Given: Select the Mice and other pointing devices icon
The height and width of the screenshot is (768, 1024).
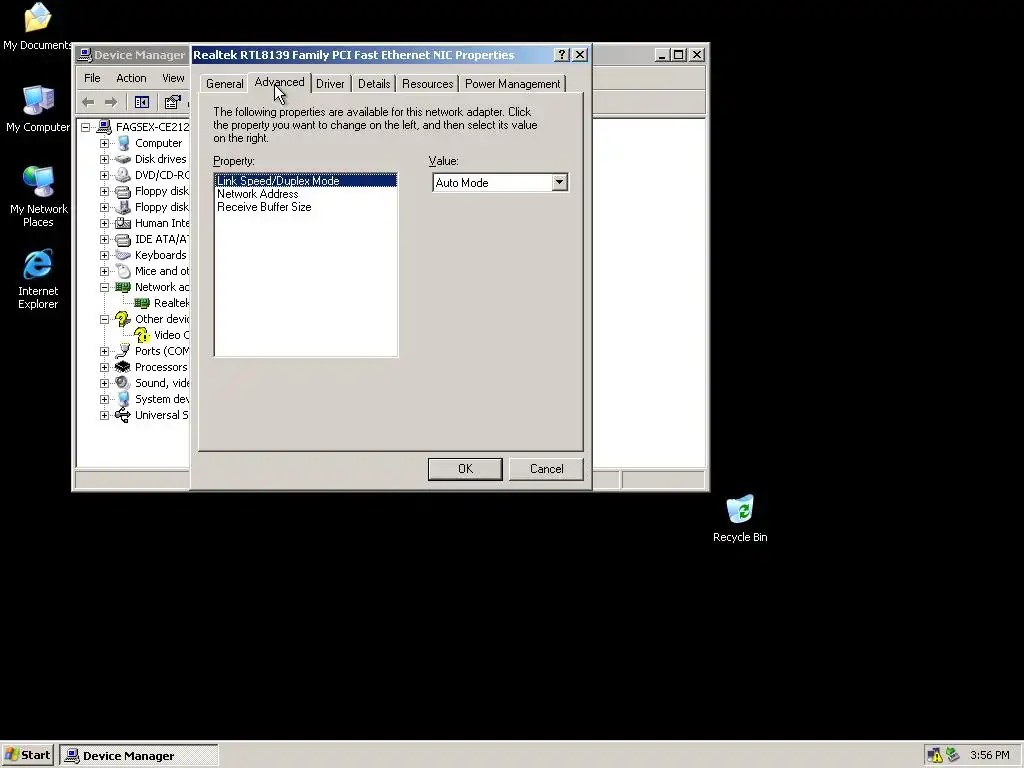Looking at the screenshot, I should click(x=123, y=271).
